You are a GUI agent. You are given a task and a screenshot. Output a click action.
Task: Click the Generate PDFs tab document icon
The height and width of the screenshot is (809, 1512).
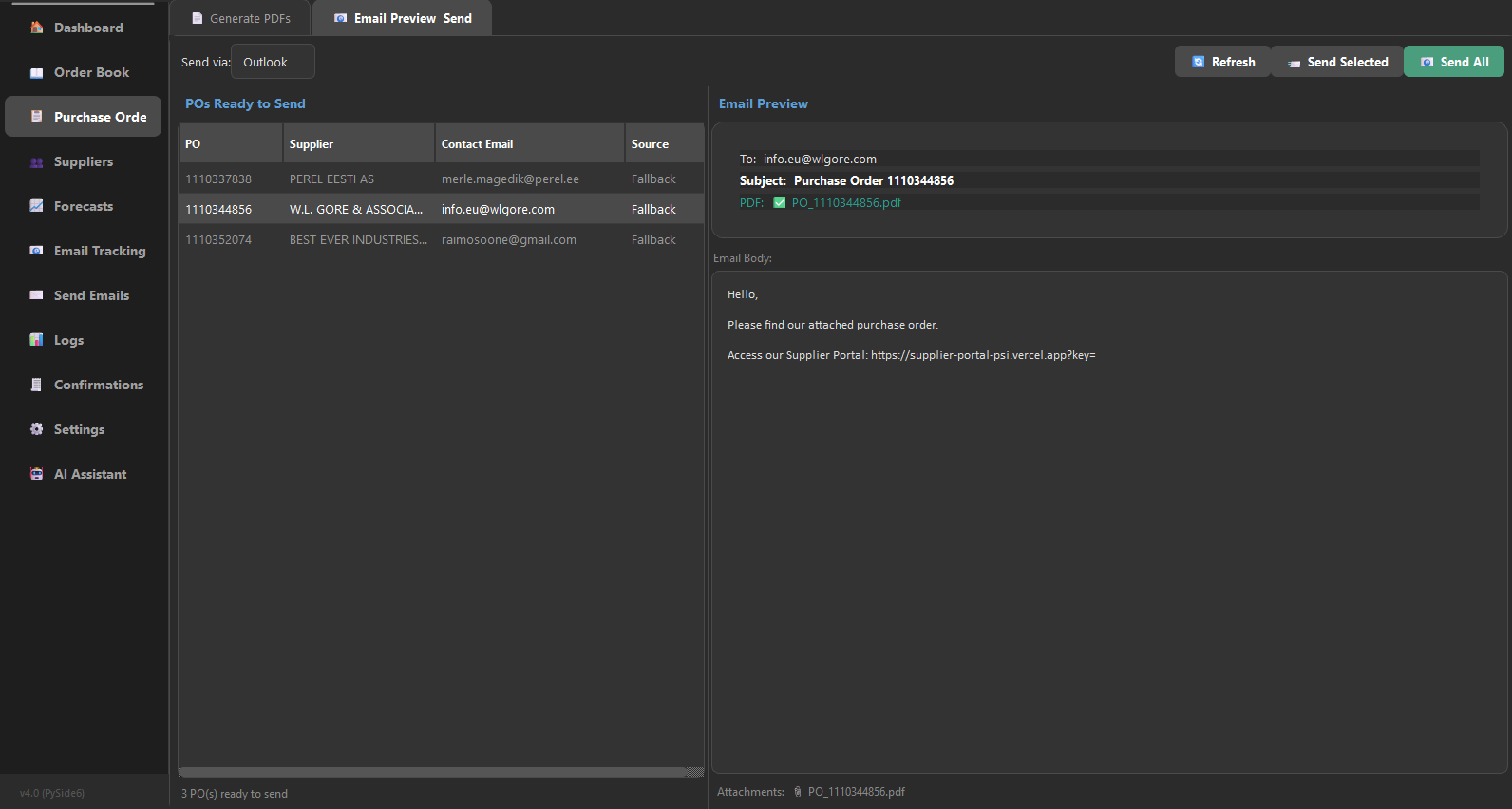click(198, 18)
